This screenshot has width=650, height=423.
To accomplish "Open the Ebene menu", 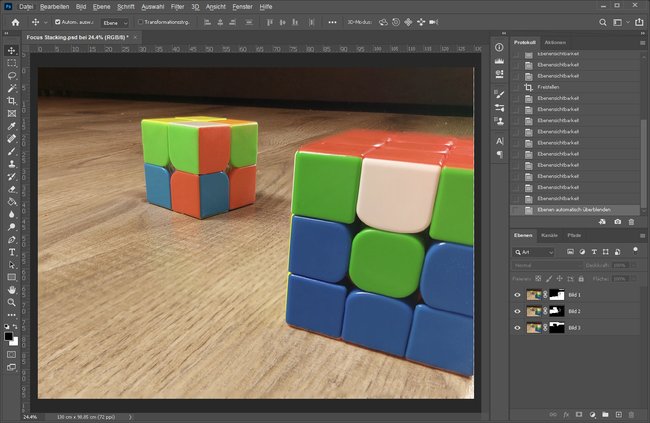I will [102, 7].
